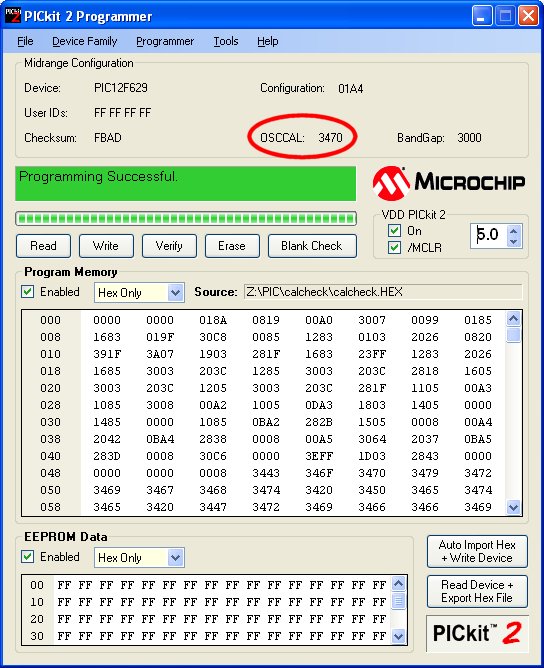
Task: Click Checksum value FBAD
Action: [108, 138]
